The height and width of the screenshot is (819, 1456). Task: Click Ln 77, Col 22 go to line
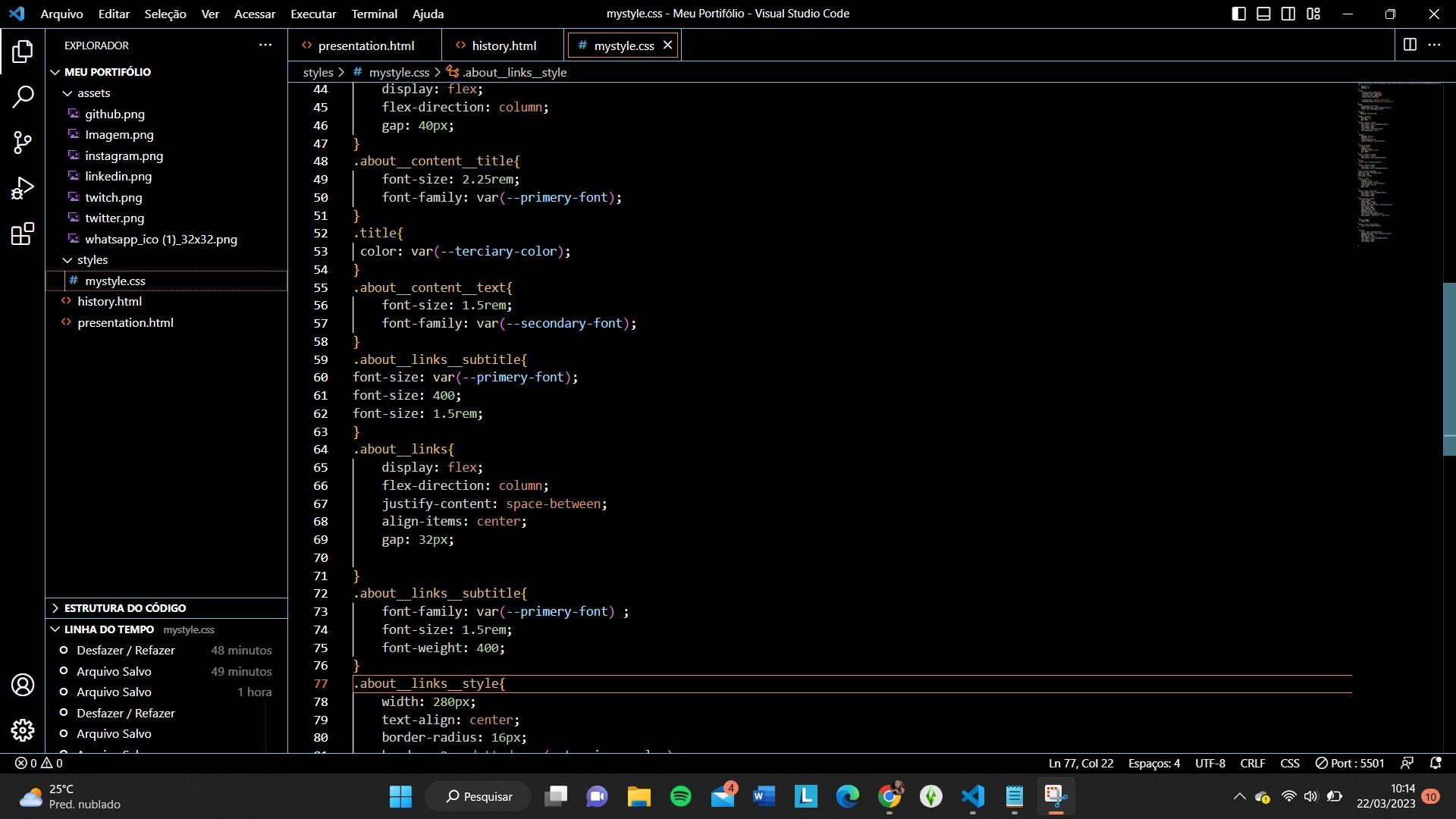pos(1081,764)
